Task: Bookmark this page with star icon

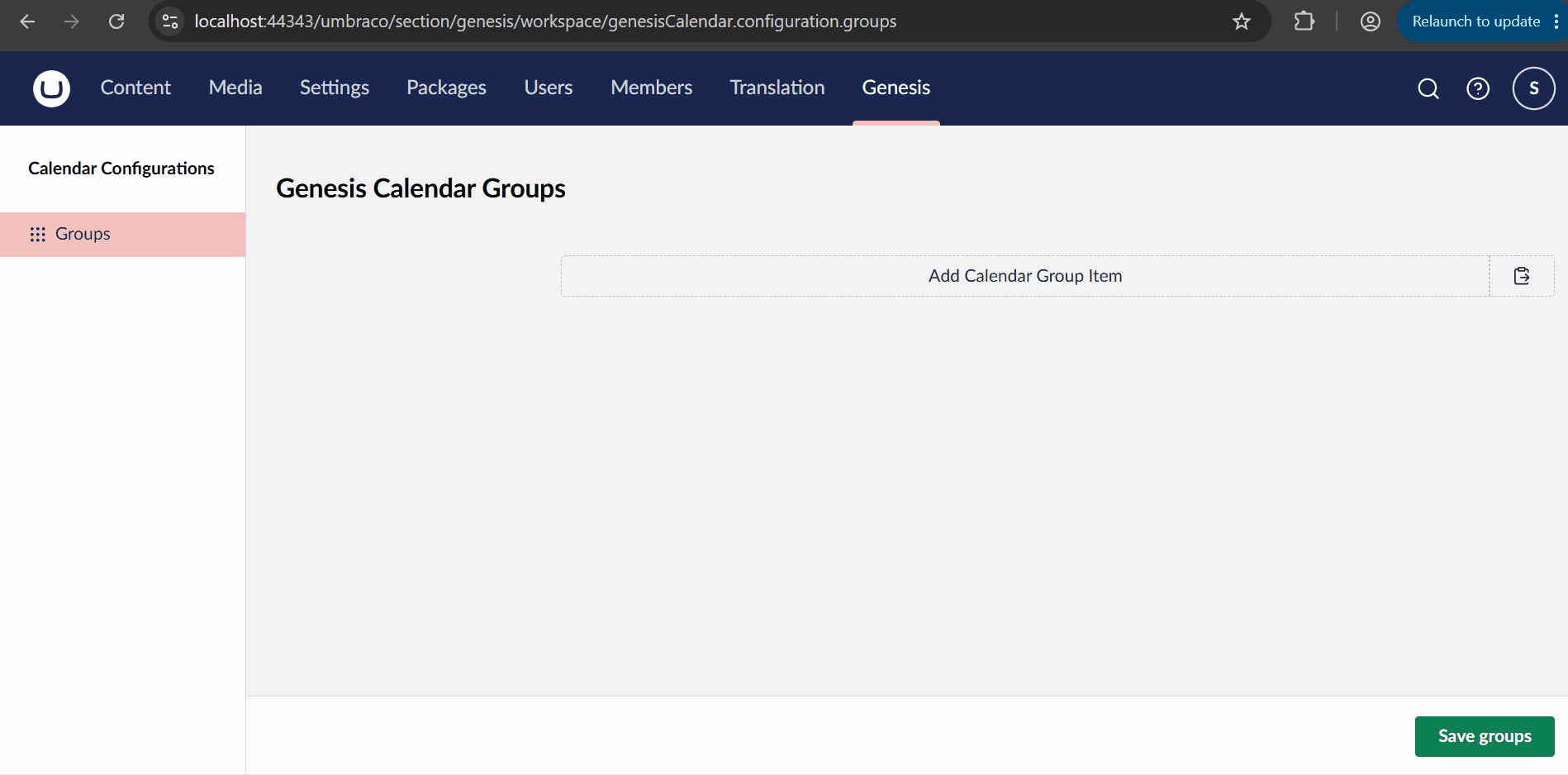Action: click(x=1242, y=21)
